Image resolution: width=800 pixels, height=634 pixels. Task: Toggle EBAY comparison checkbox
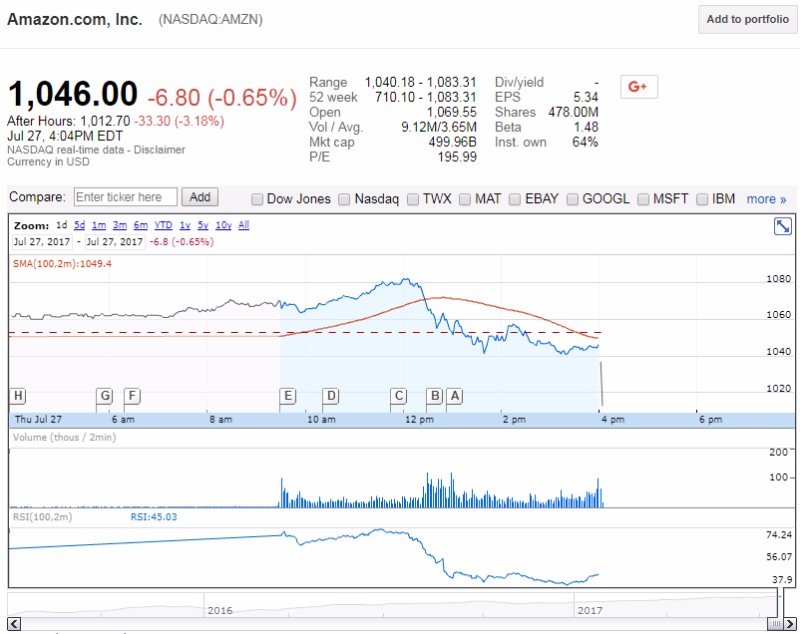pos(515,199)
